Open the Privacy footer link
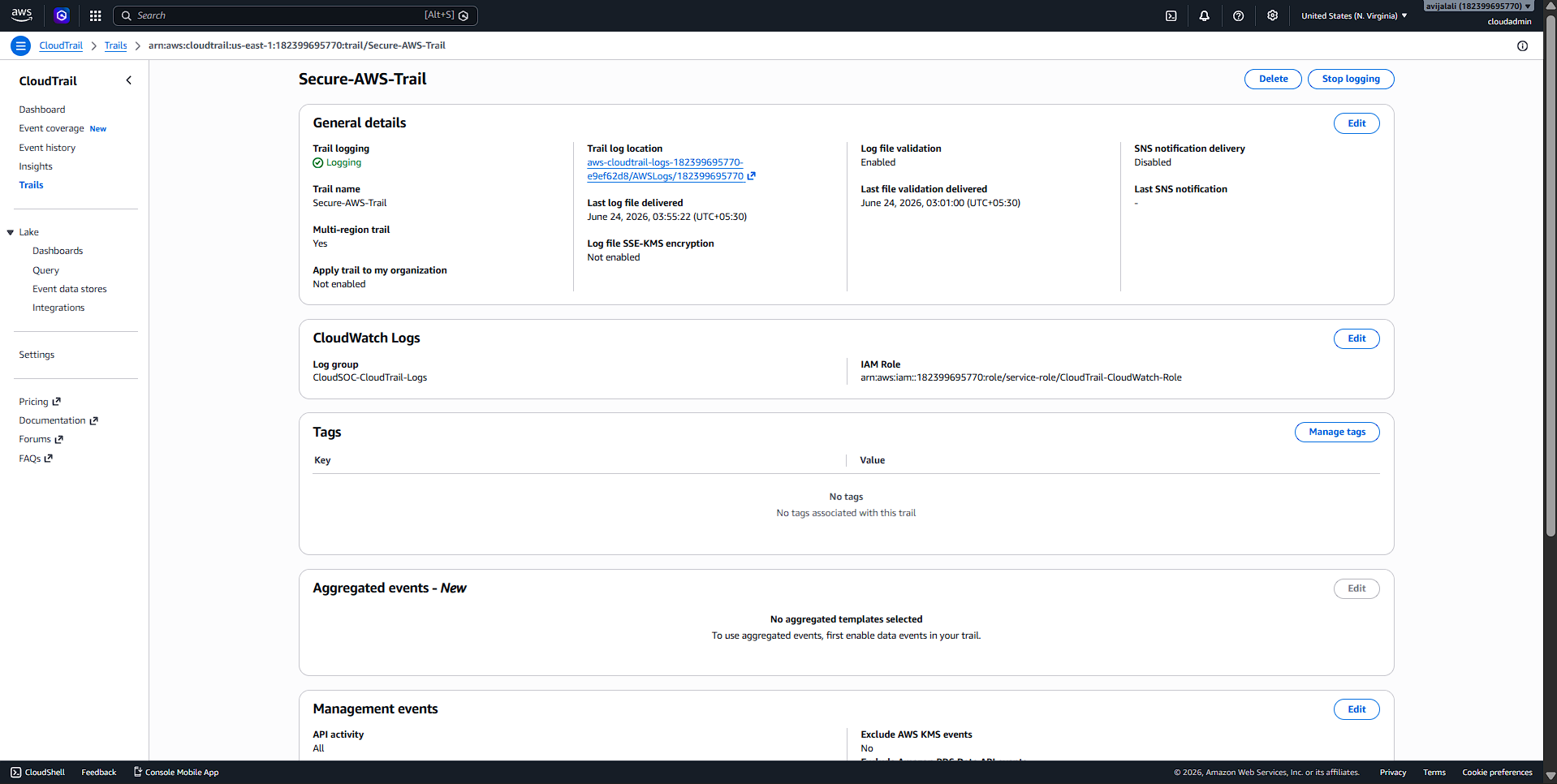Viewport: 1557px width, 784px height. 1393,772
